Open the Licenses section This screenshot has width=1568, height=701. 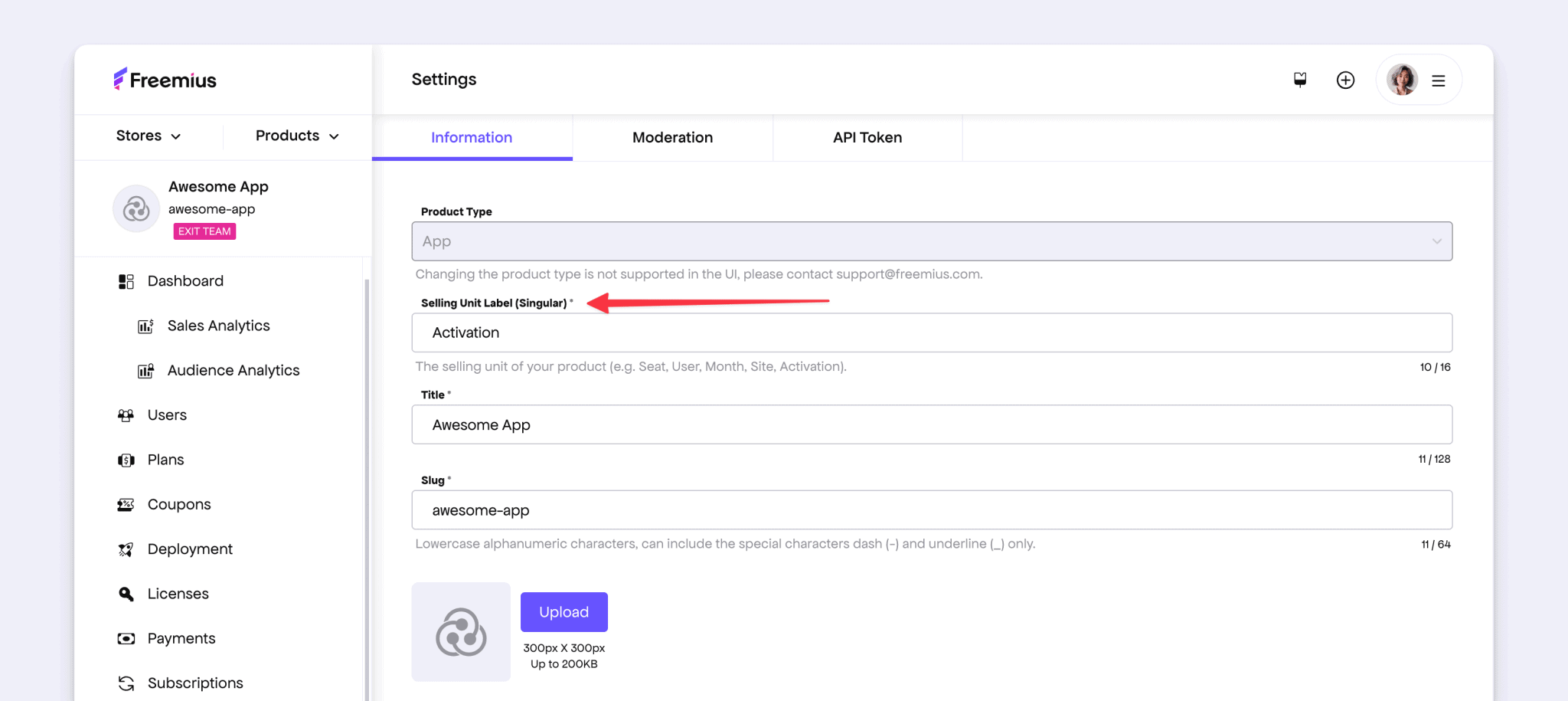click(x=178, y=594)
